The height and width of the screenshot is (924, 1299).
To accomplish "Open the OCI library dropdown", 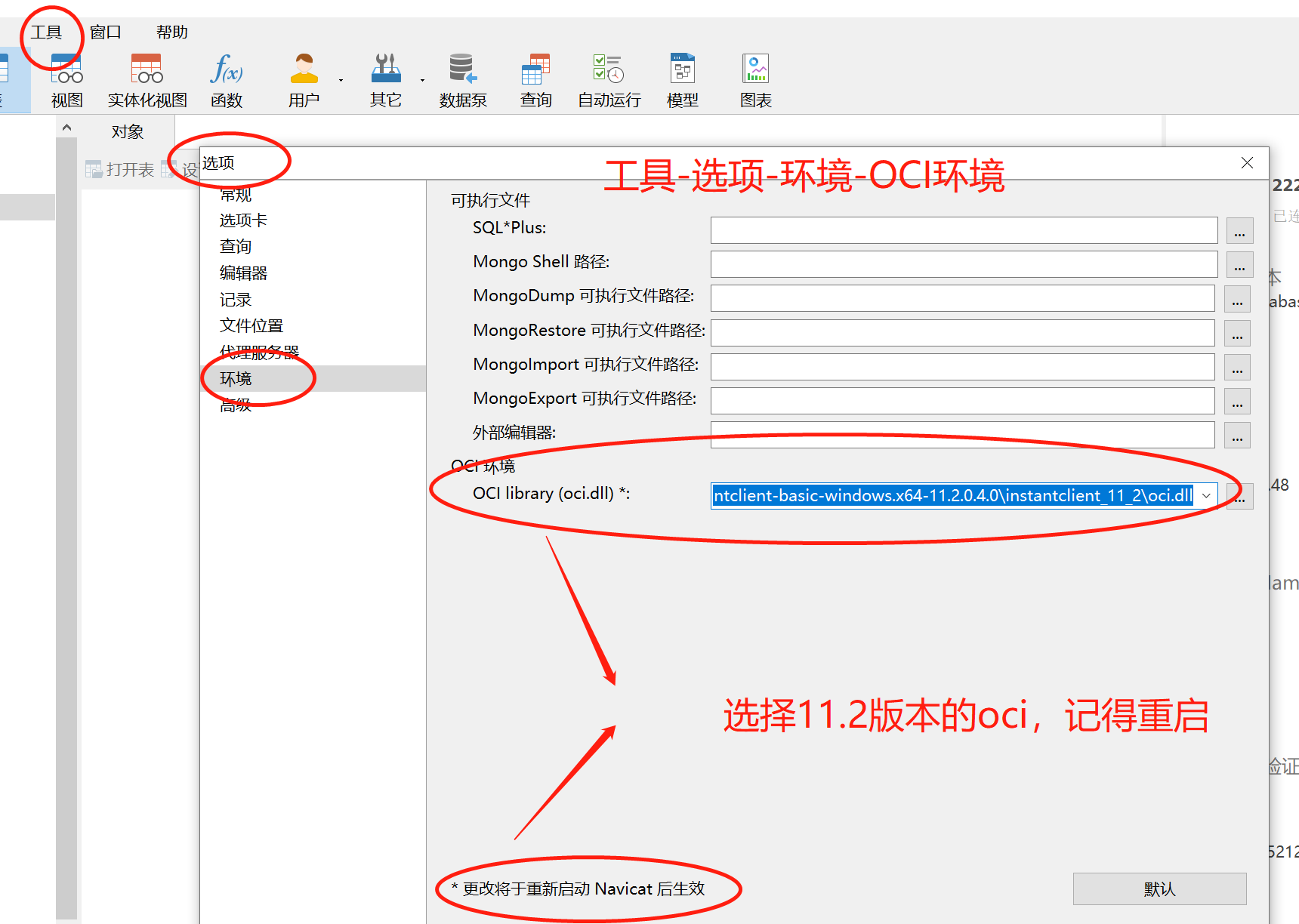I will point(1206,495).
